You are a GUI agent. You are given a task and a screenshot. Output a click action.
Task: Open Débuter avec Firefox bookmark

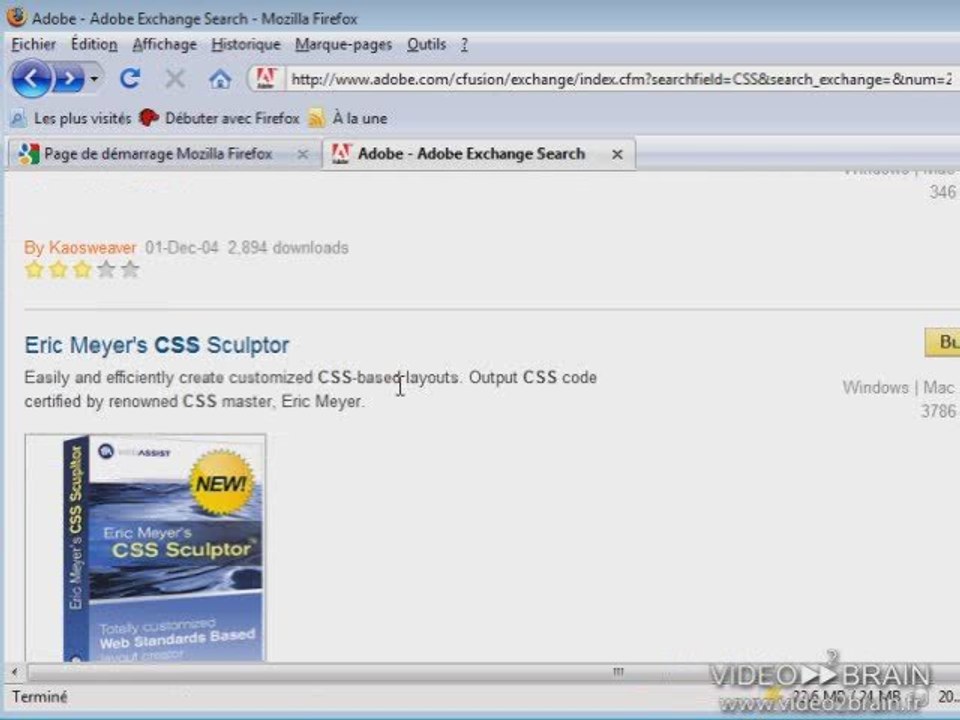pos(219,118)
